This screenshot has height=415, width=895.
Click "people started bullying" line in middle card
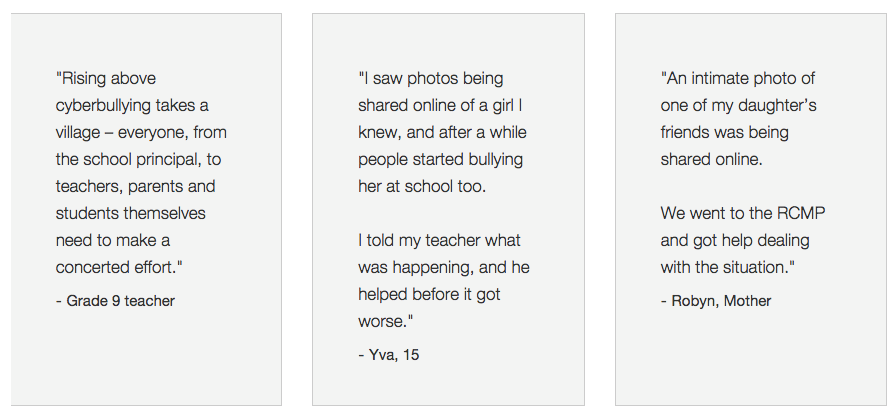pyautogui.click(x=441, y=159)
